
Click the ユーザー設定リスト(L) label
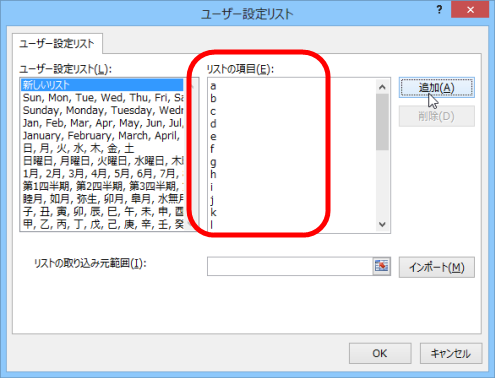coord(66,69)
